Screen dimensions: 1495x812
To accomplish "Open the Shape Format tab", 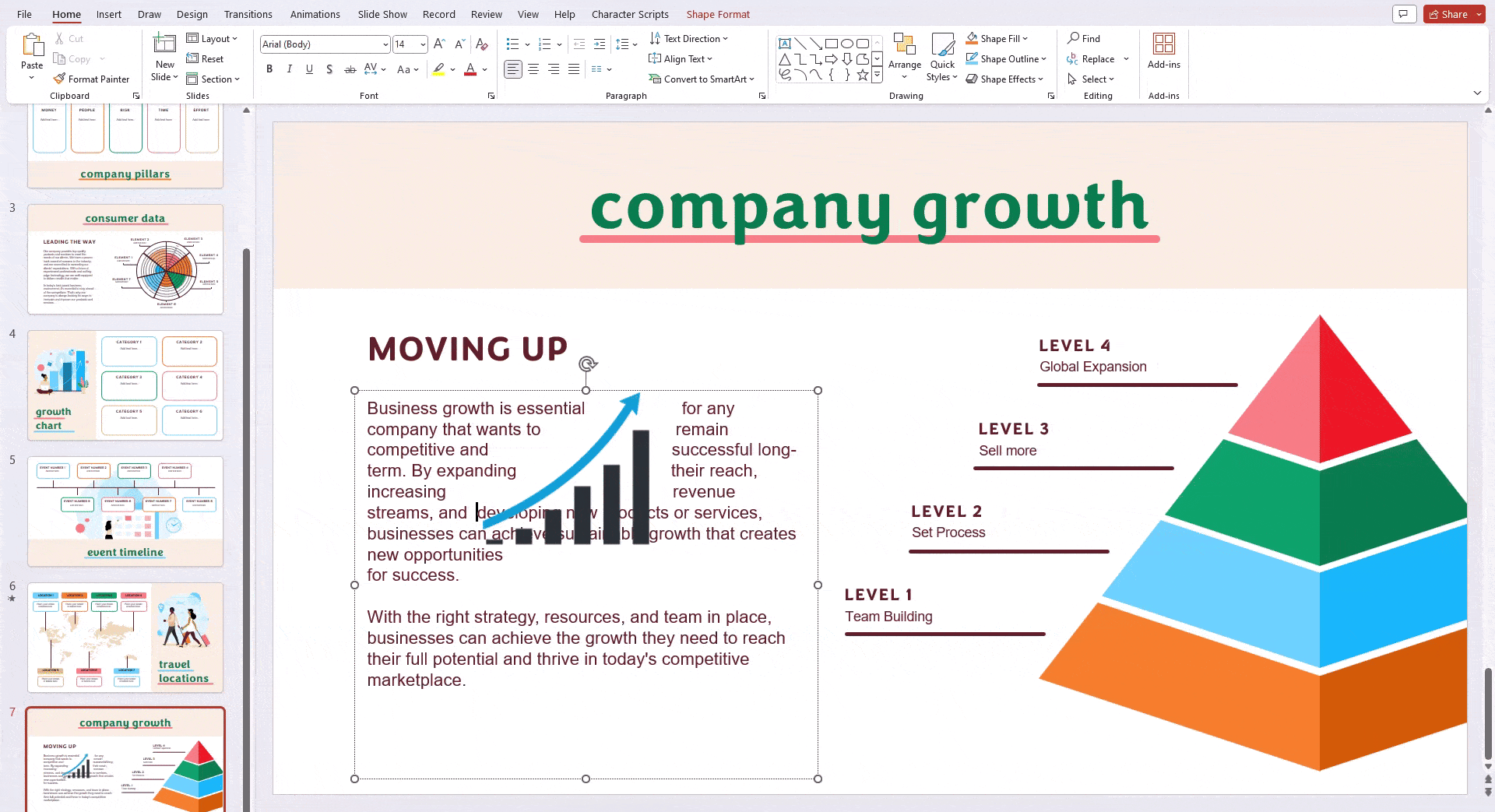I will tap(717, 14).
